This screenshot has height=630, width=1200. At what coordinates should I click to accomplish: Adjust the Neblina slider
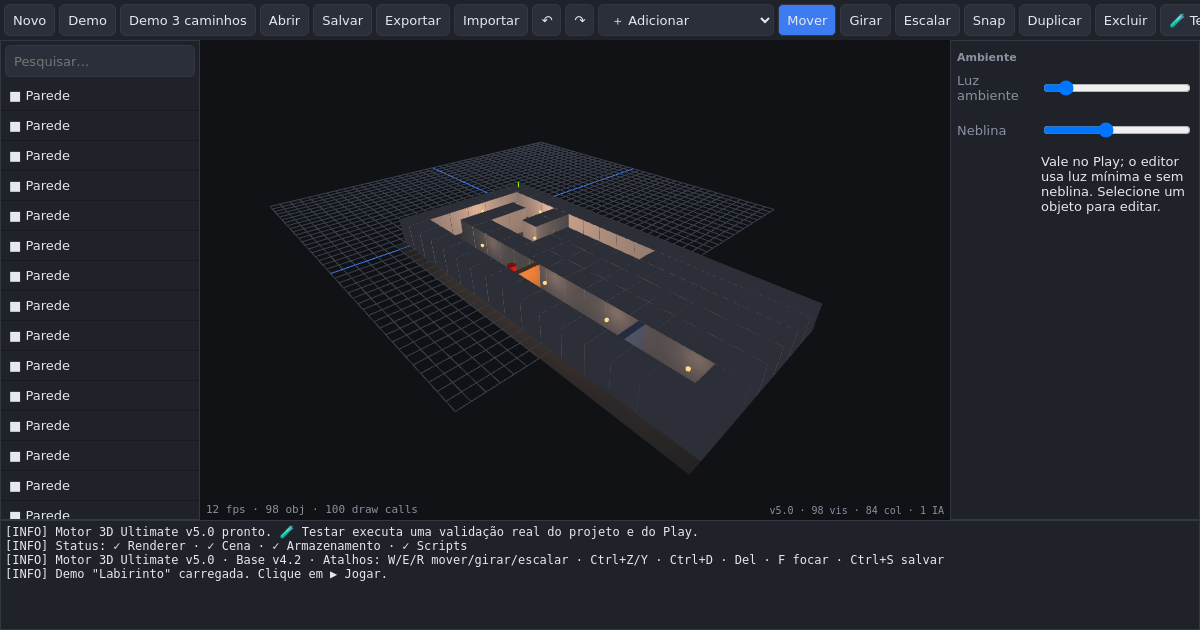pos(1117,130)
